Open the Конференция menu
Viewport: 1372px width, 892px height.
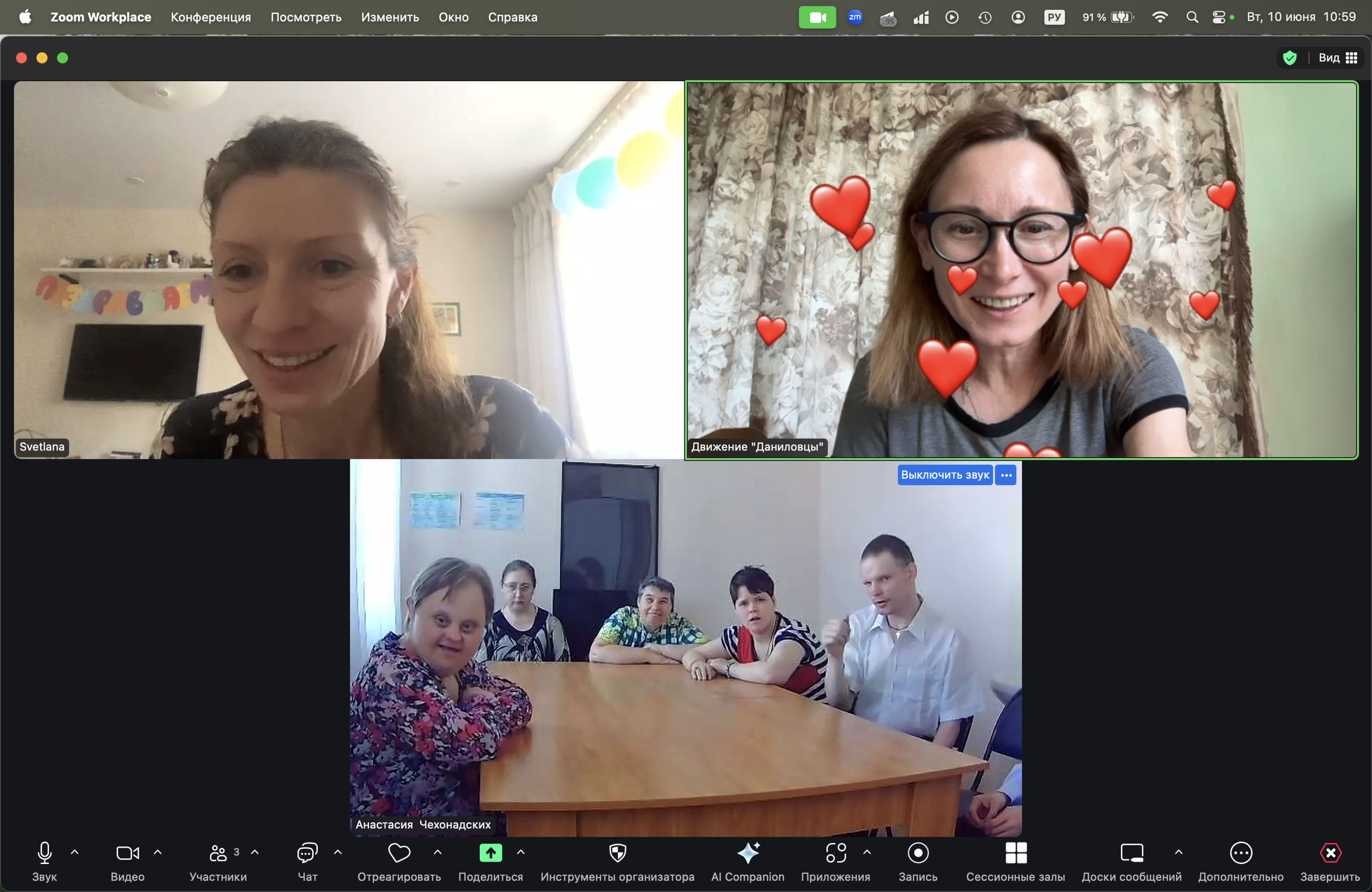pos(210,18)
